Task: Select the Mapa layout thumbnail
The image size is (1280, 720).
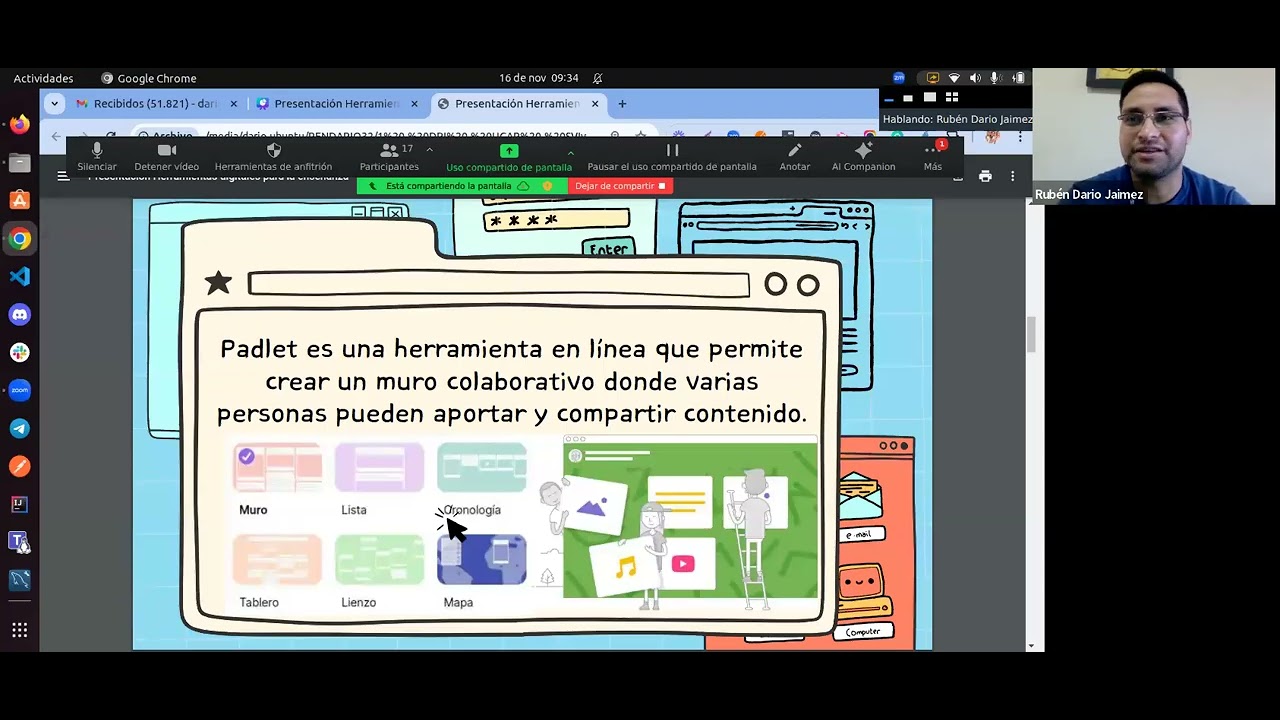Action: point(481,560)
